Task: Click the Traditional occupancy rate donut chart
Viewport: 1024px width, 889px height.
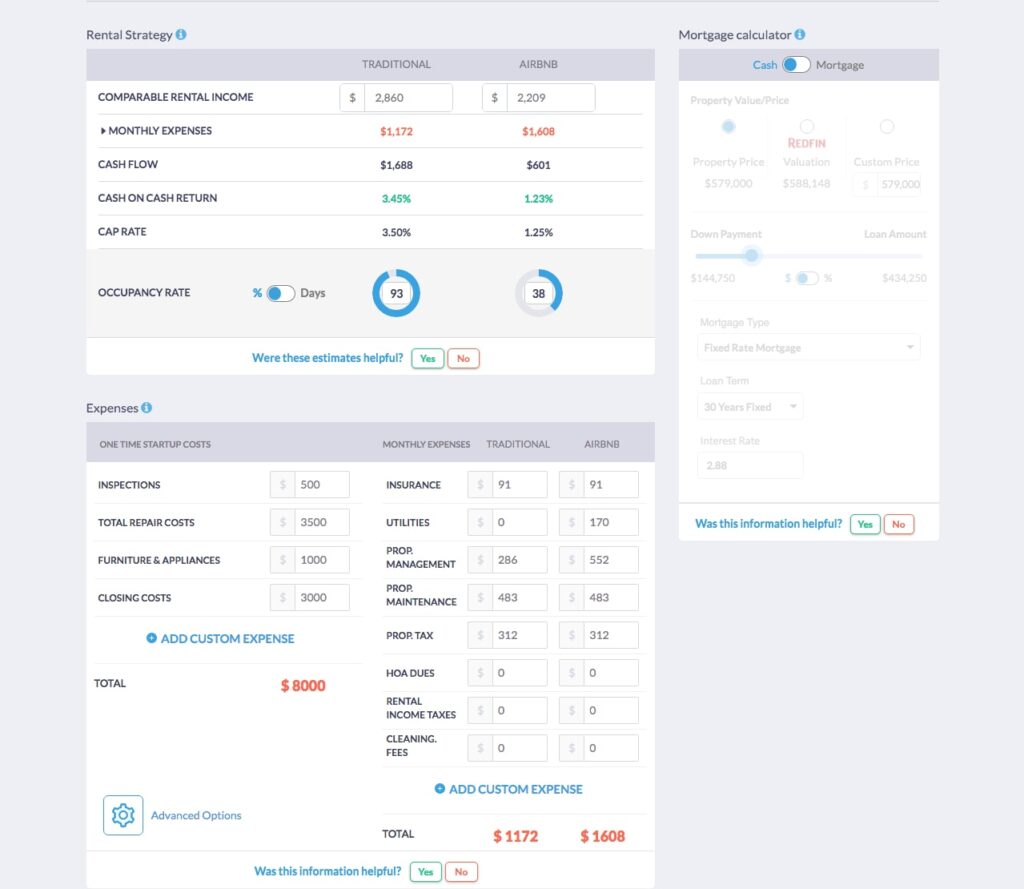Action: (396, 293)
